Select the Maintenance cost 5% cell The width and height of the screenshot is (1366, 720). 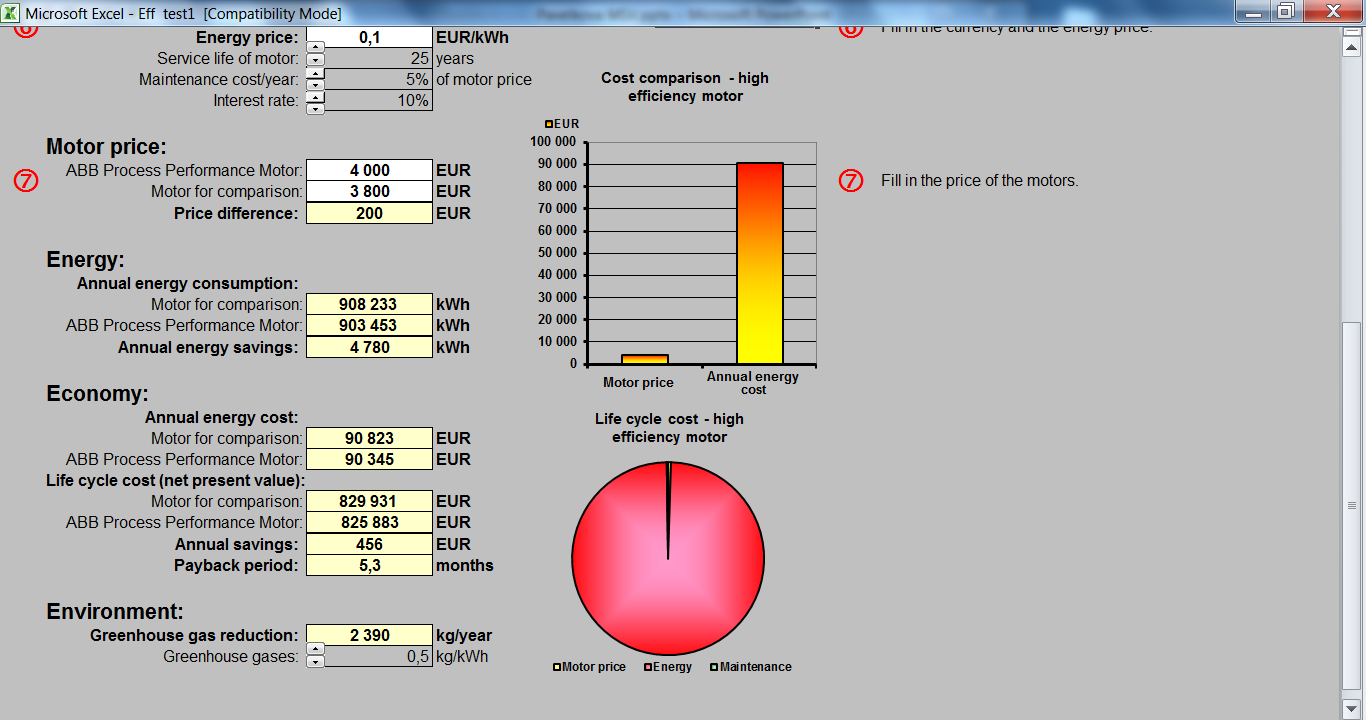(x=379, y=79)
